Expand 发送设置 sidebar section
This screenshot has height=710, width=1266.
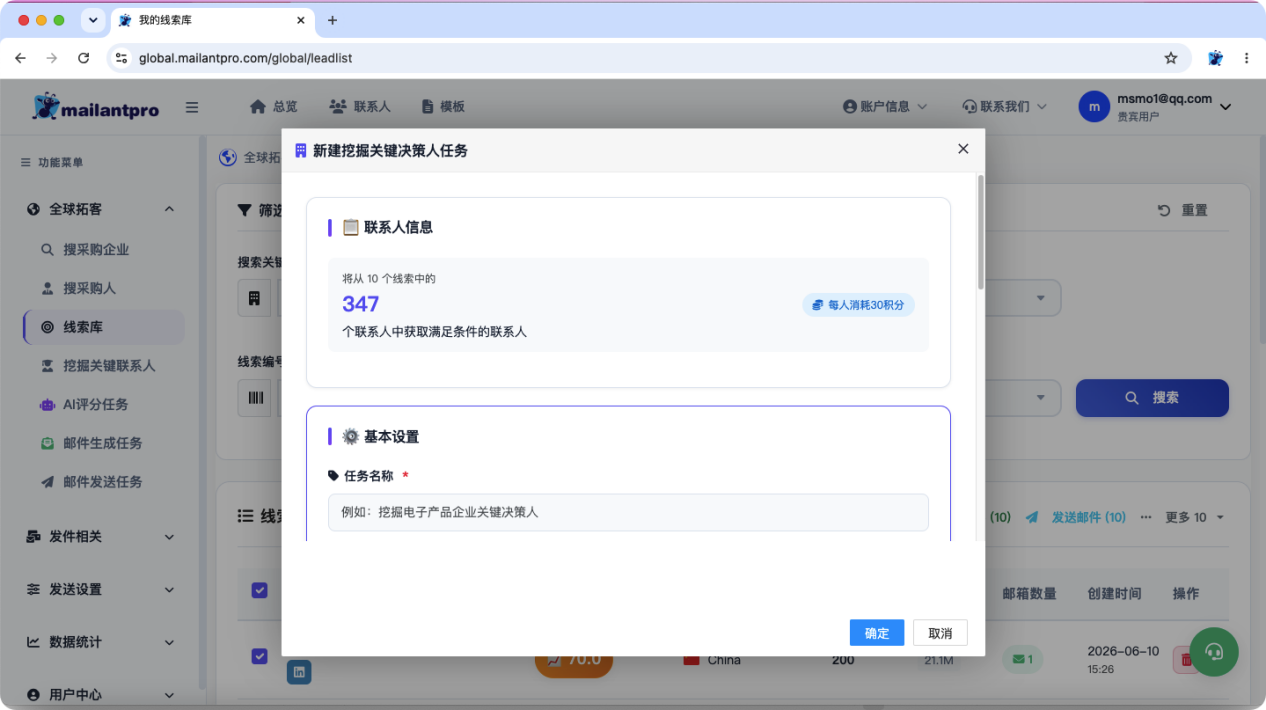[100, 590]
